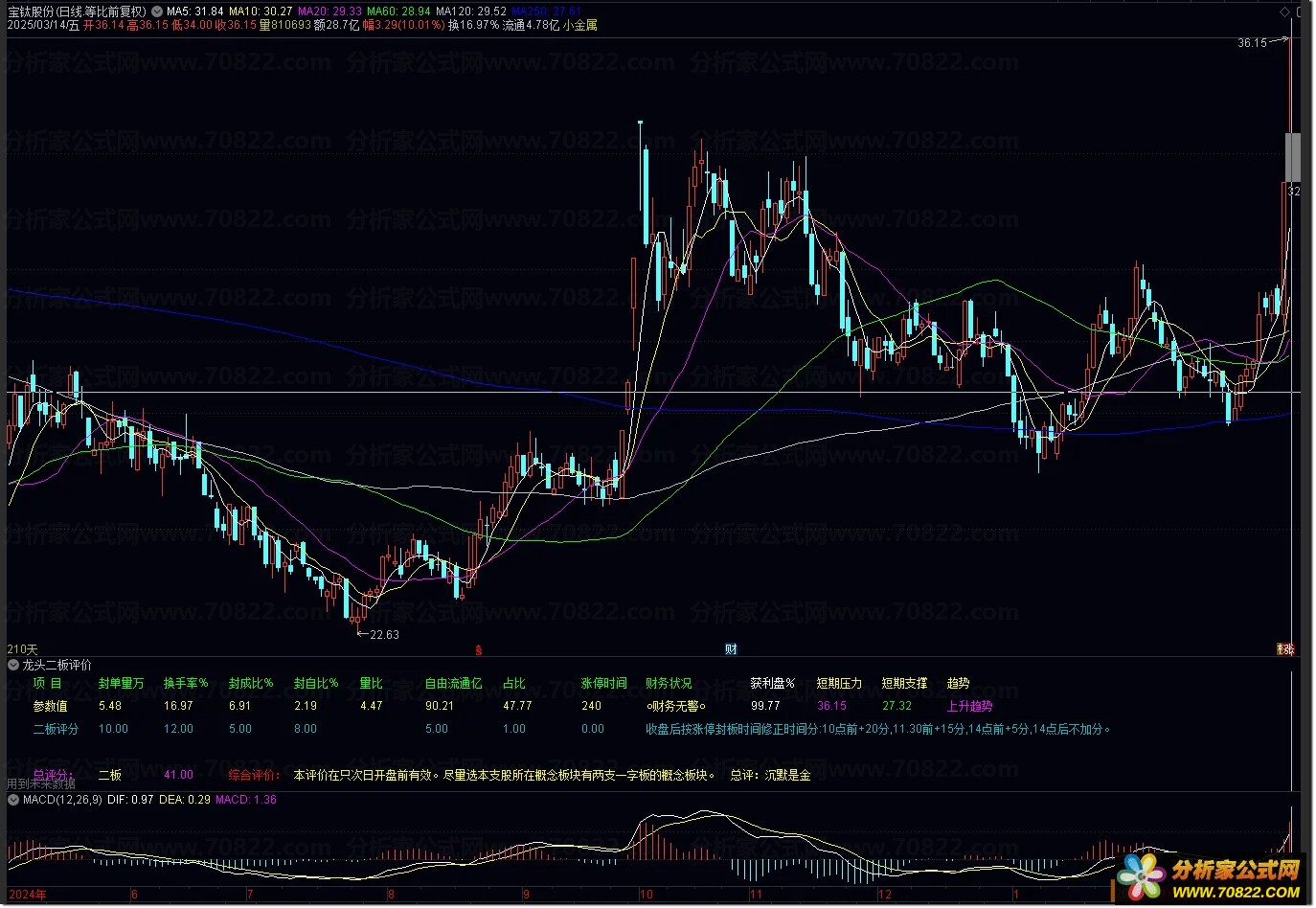Select the MA20: 29.33 indicator label
The height and width of the screenshot is (908, 1316).
[x=329, y=11]
